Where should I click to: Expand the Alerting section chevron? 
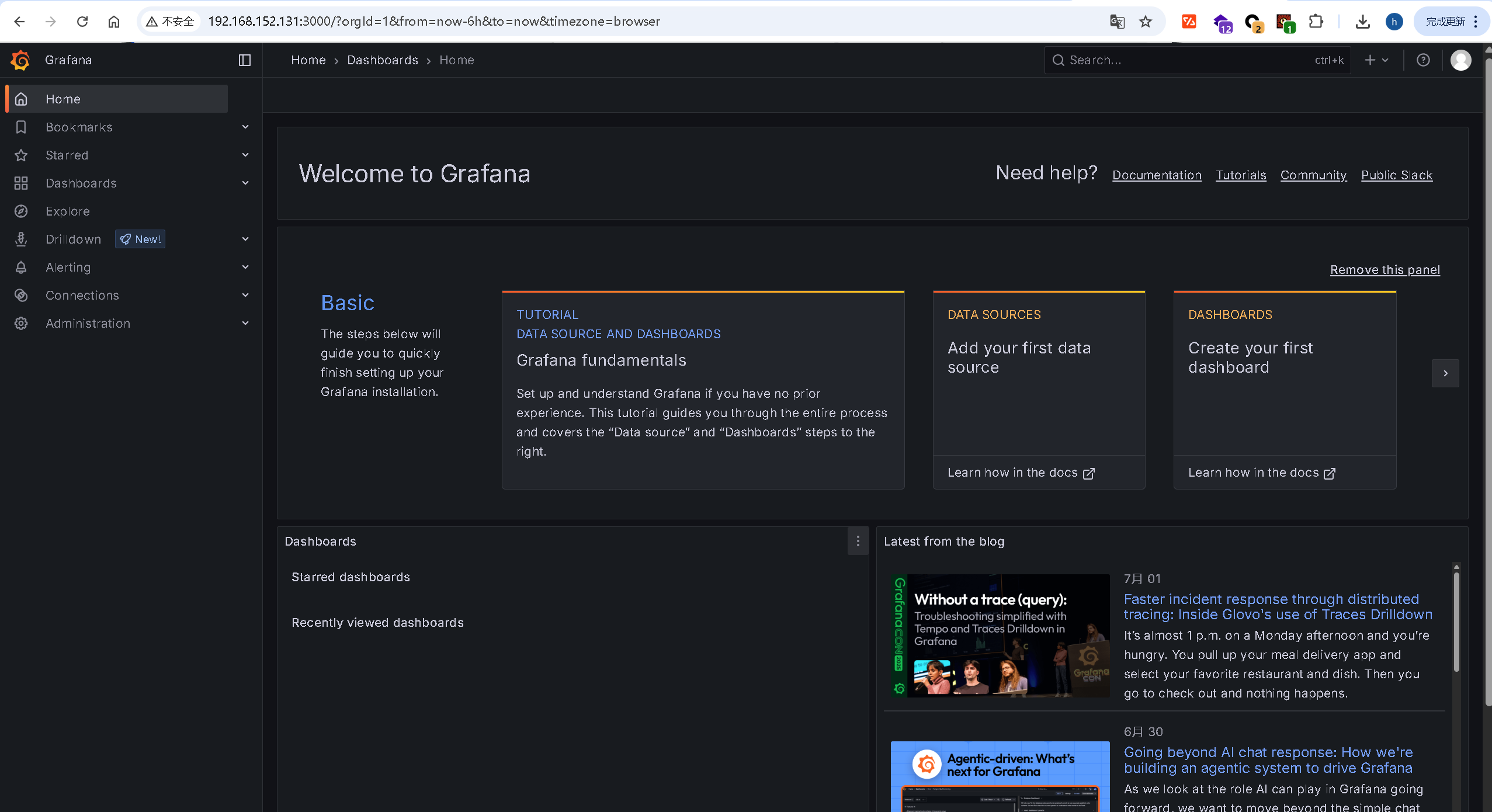245,267
